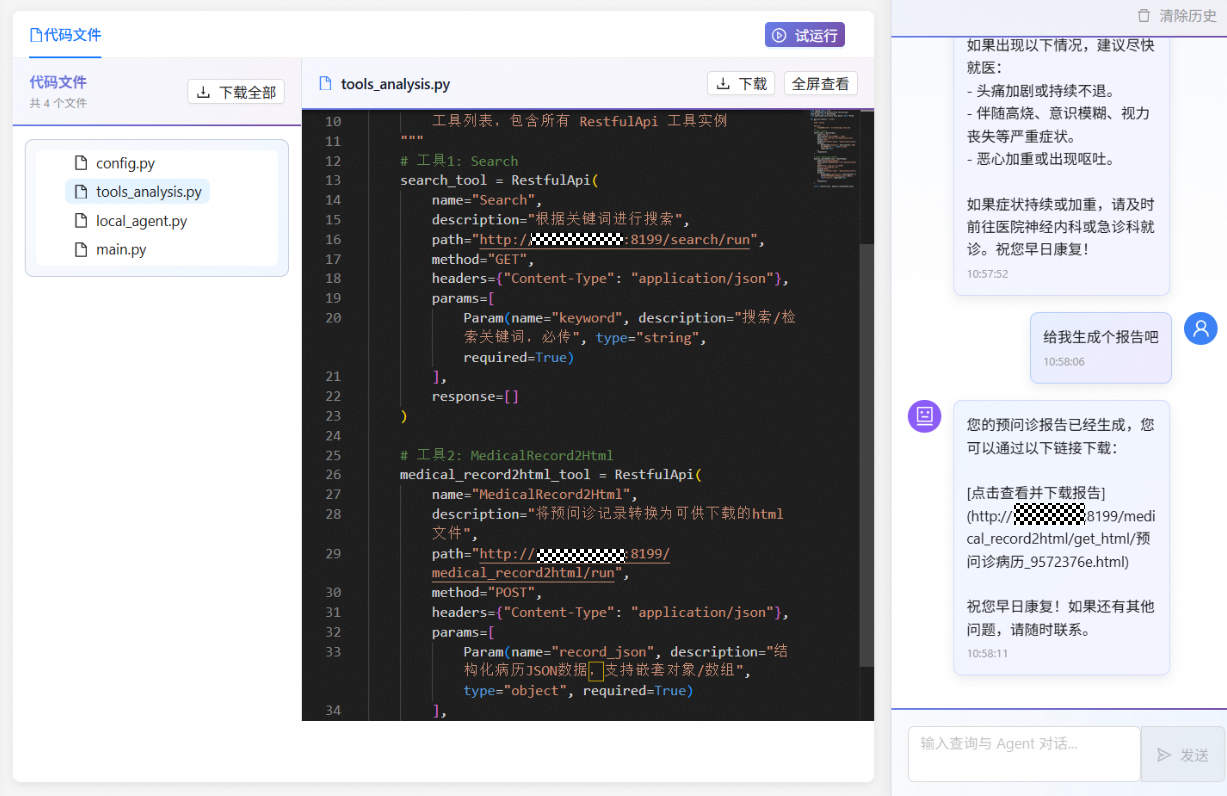This screenshot has height=796, width=1227.
Task: Click the search/run path URL on line 16
Action: click(620, 240)
